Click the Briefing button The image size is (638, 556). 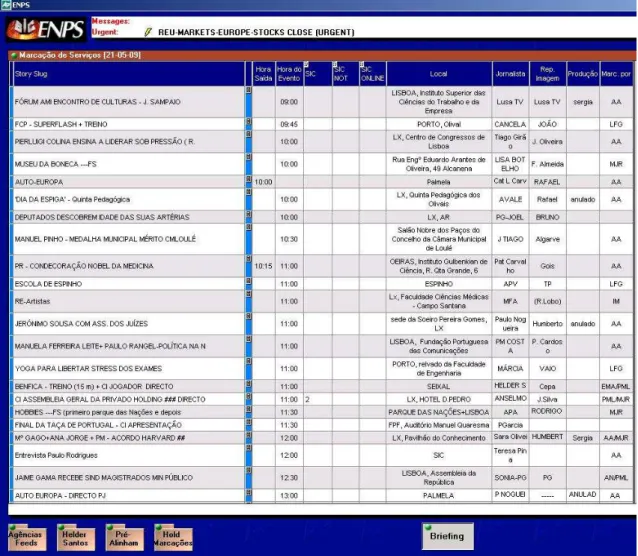point(448,536)
